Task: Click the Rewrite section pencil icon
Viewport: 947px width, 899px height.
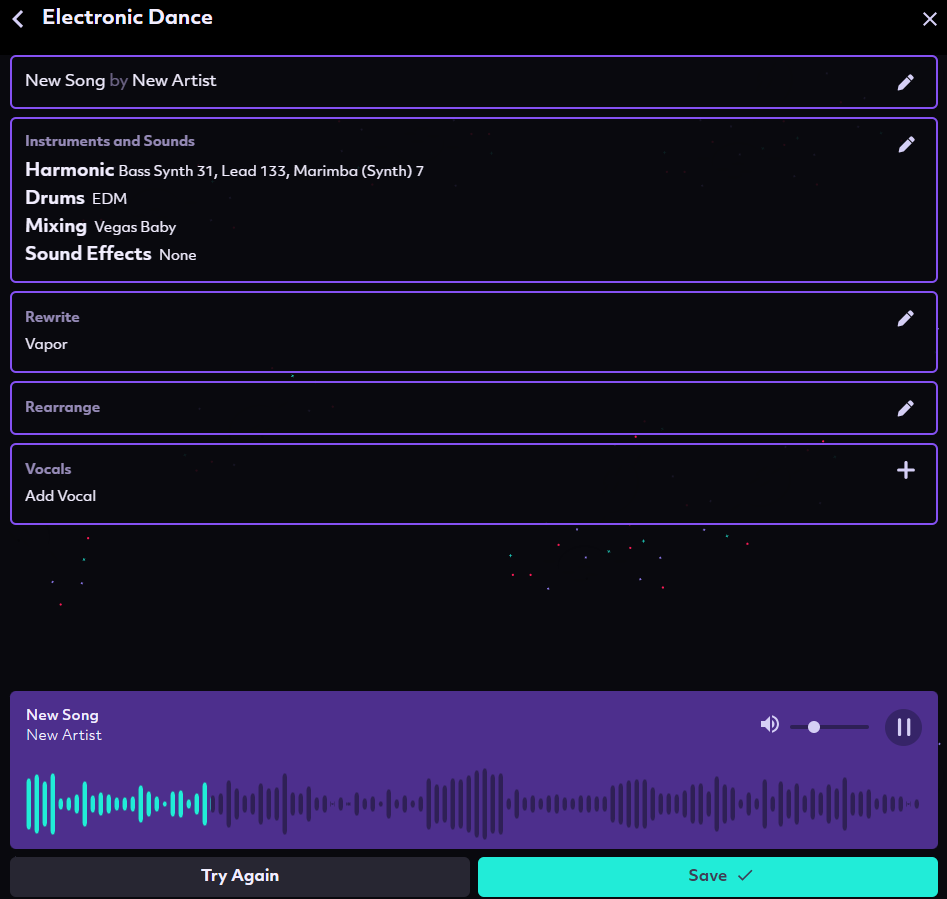Action: [x=905, y=318]
